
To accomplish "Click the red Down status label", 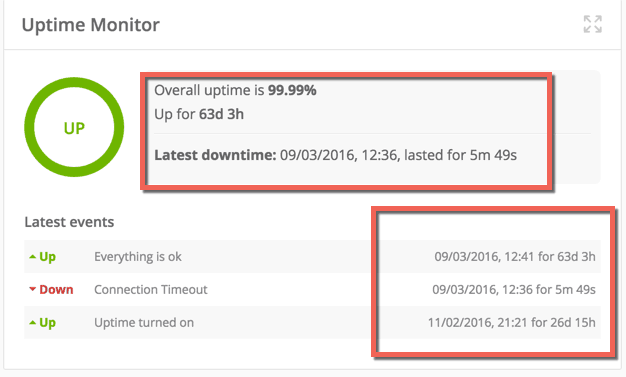I will point(56,290).
